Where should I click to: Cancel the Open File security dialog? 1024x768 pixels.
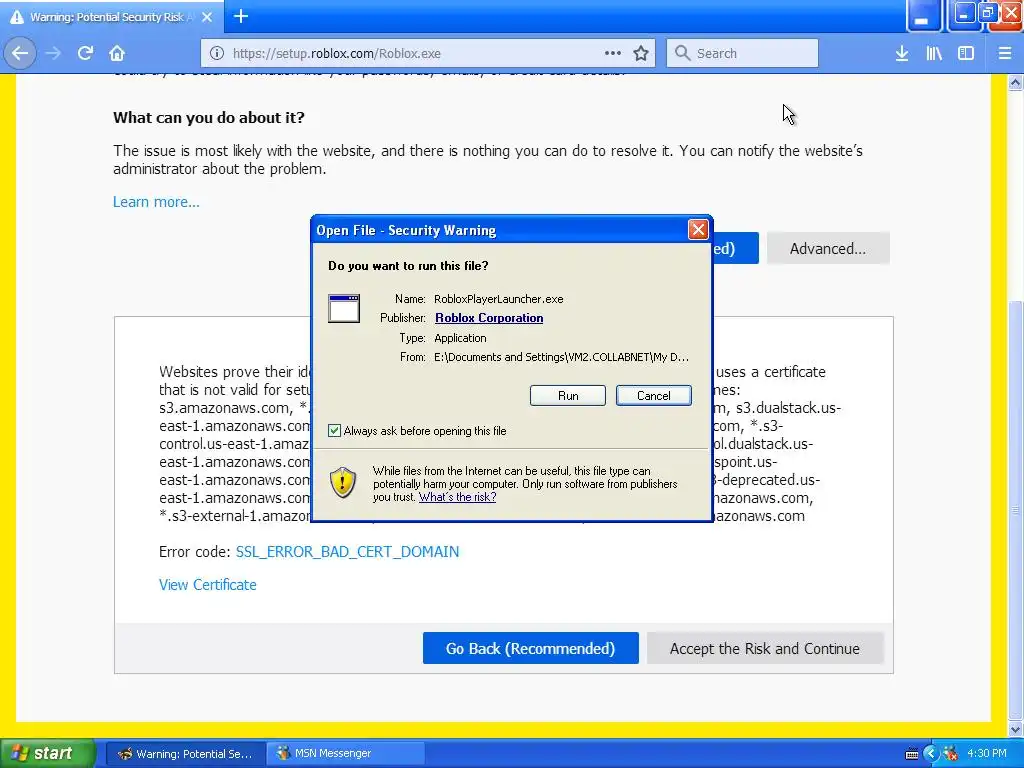654,396
